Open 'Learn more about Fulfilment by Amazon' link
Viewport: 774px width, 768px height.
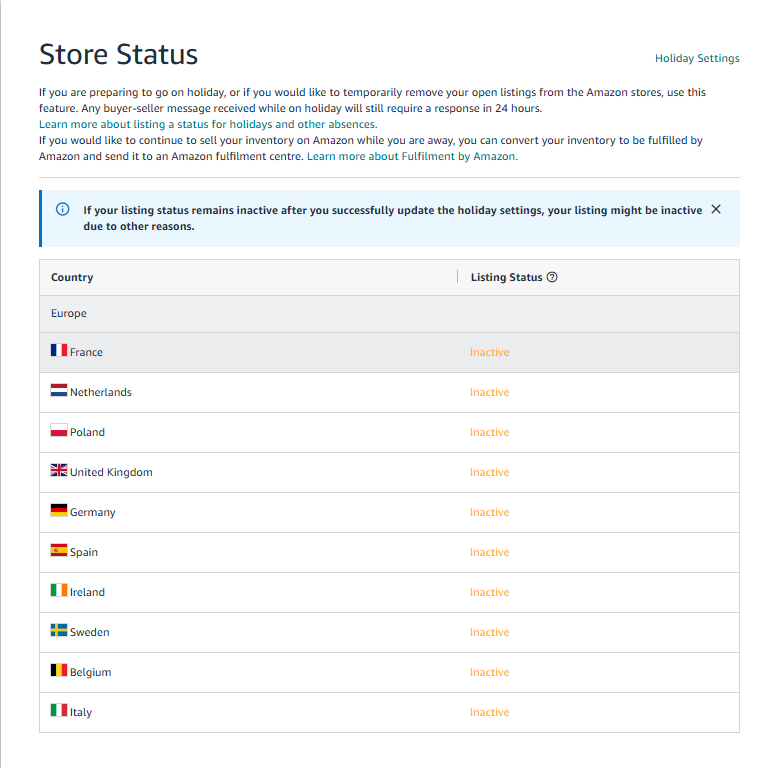pyautogui.click(x=412, y=156)
